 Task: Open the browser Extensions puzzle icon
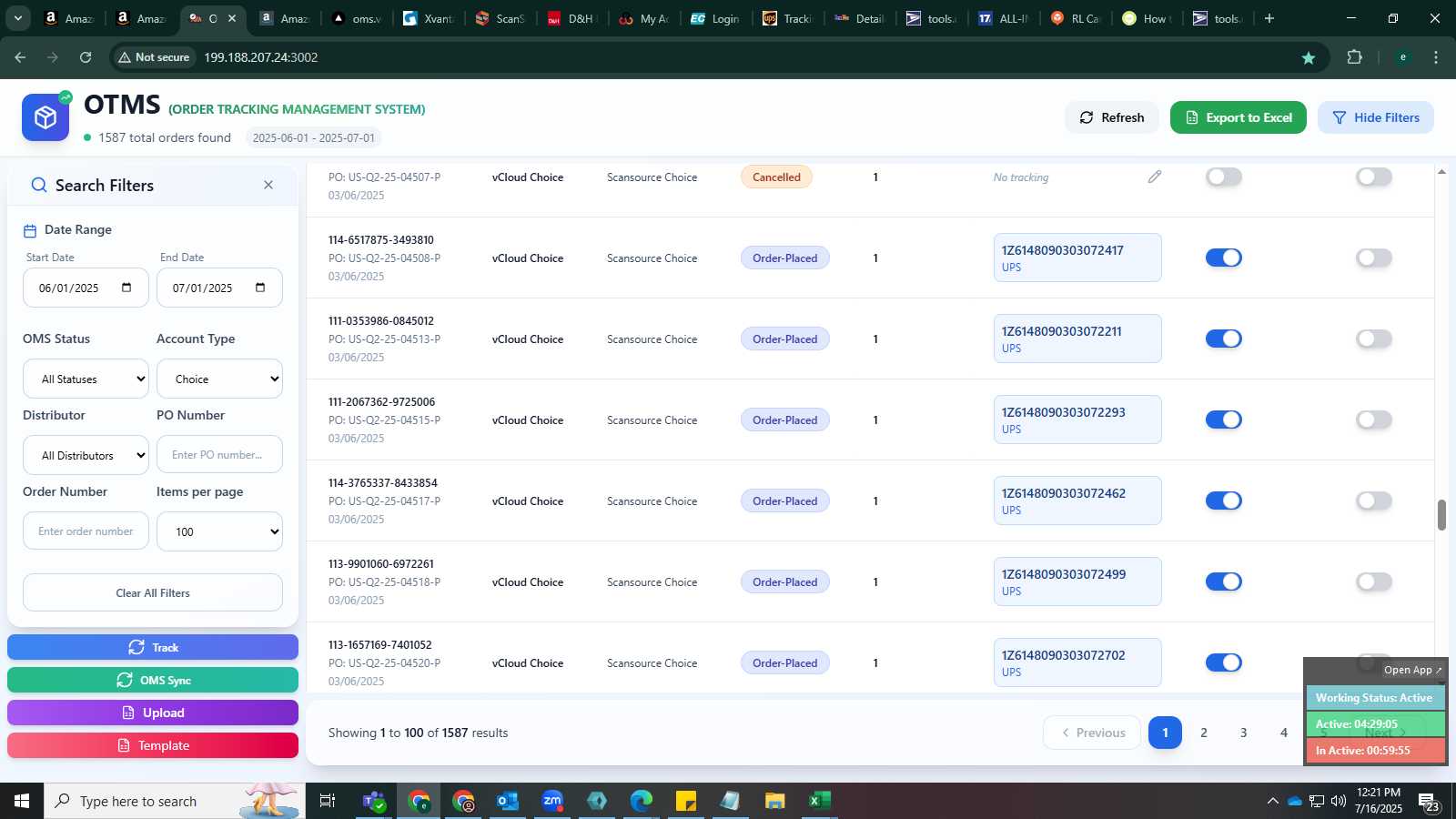point(1354,57)
